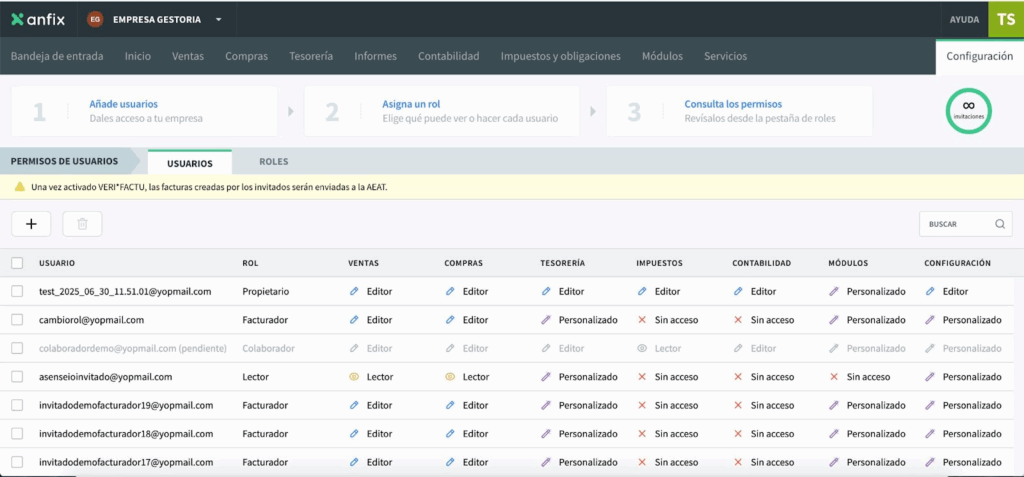Screen dimensions: 1024x477
Task: Check the box for cambiorol@yopmail.com
Action: [17, 320]
